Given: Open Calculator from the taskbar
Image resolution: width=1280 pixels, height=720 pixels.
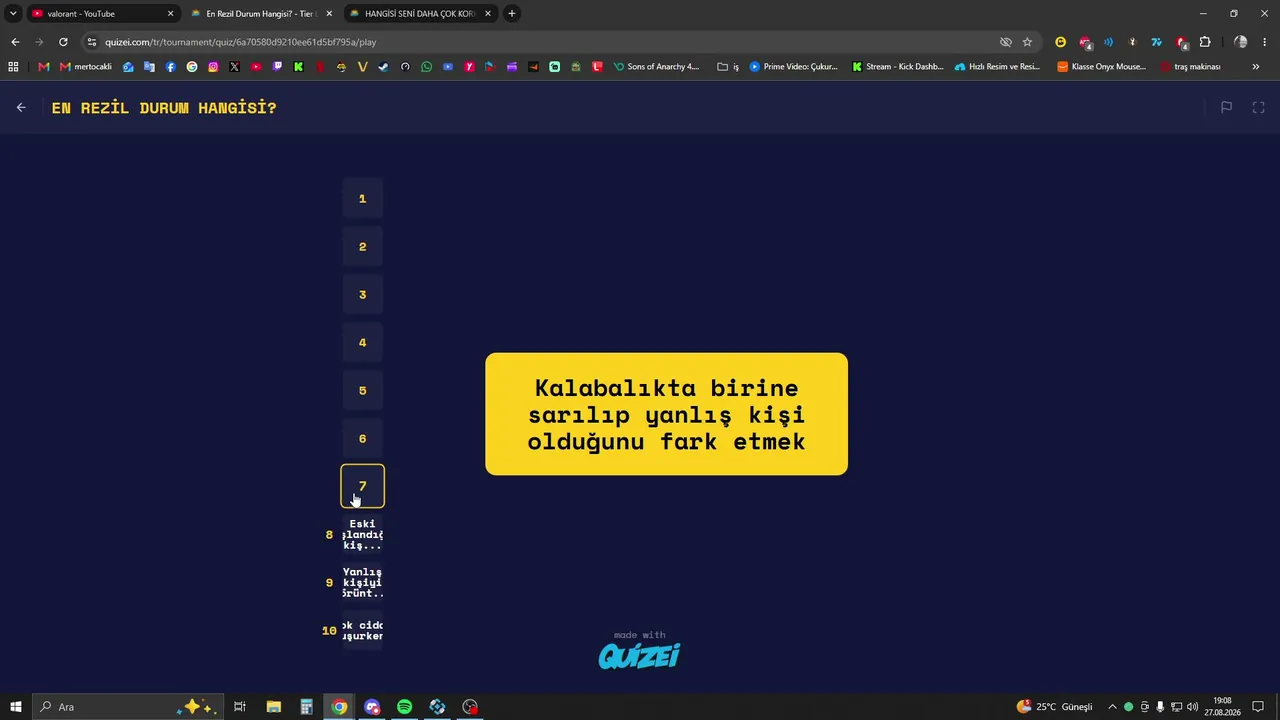Looking at the screenshot, I should 306,707.
